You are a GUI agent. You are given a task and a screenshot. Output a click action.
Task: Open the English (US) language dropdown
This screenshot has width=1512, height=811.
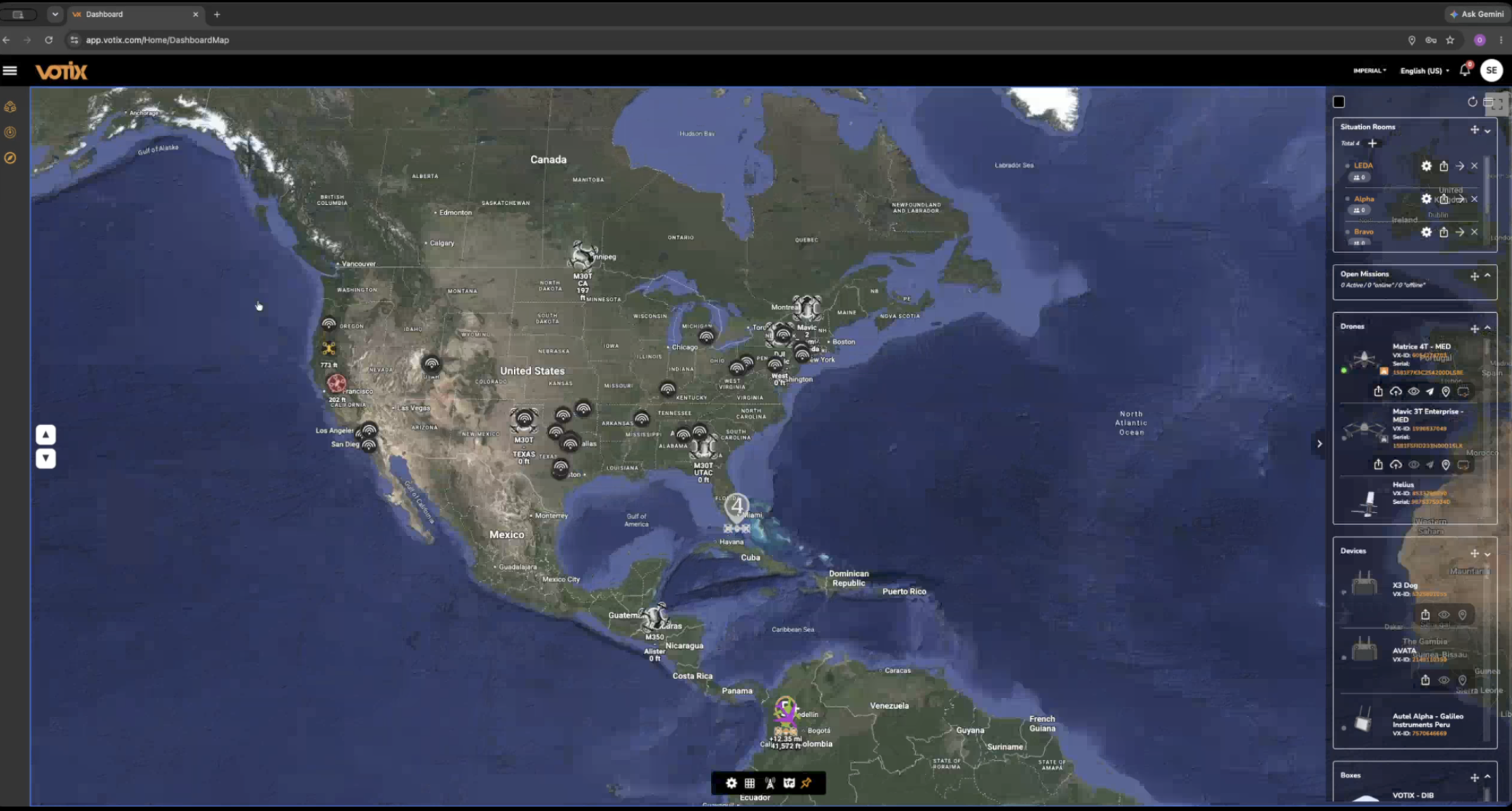pyautogui.click(x=1424, y=71)
